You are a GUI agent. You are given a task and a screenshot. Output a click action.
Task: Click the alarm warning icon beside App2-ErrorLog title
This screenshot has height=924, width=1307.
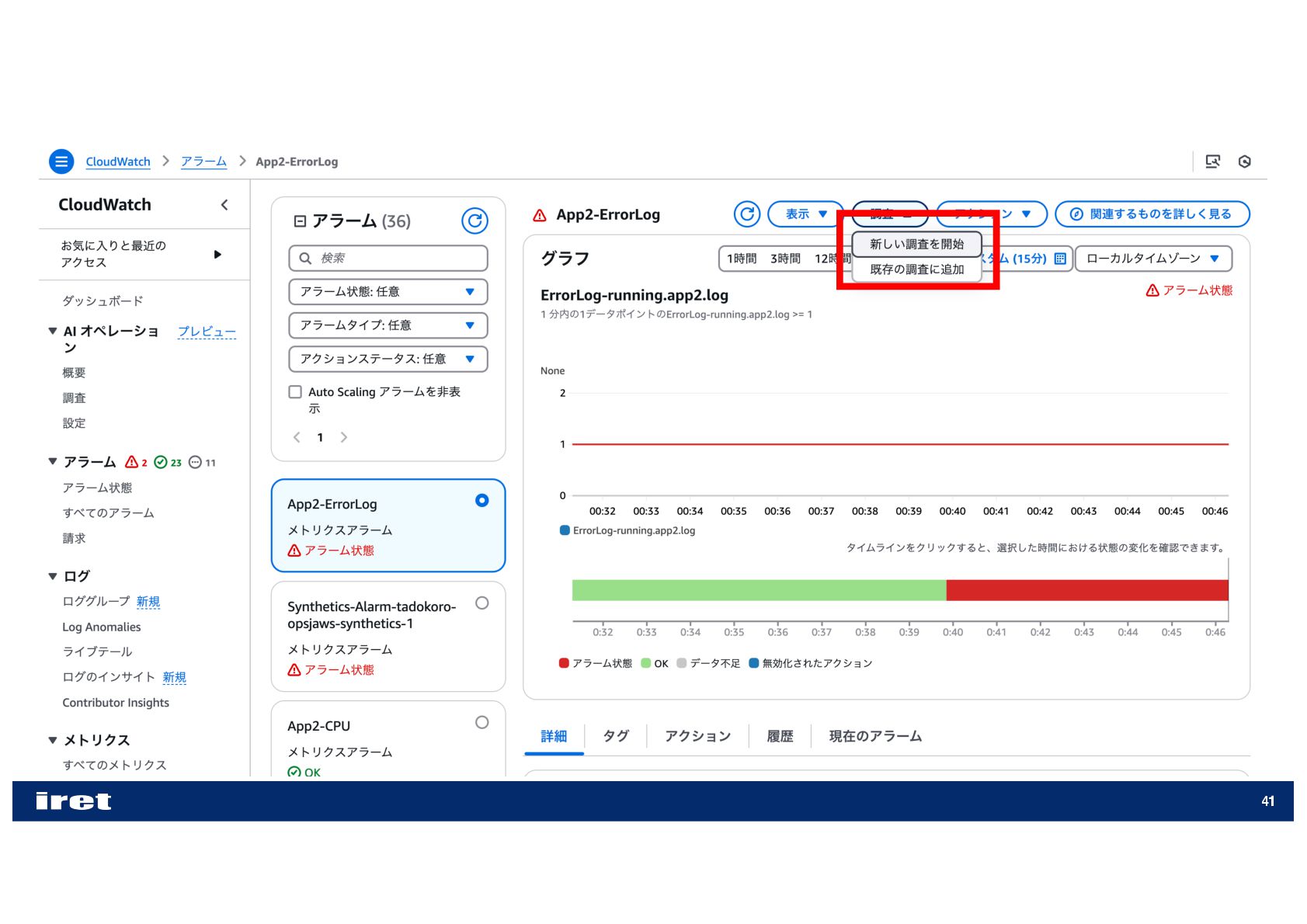point(540,215)
